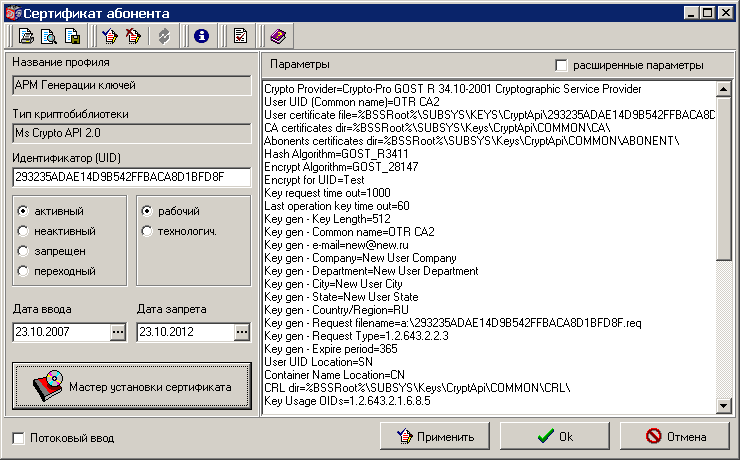This screenshot has width=740, height=460.
Task: Click the parameters scrollbar down arrow
Action: click(723, 405)
